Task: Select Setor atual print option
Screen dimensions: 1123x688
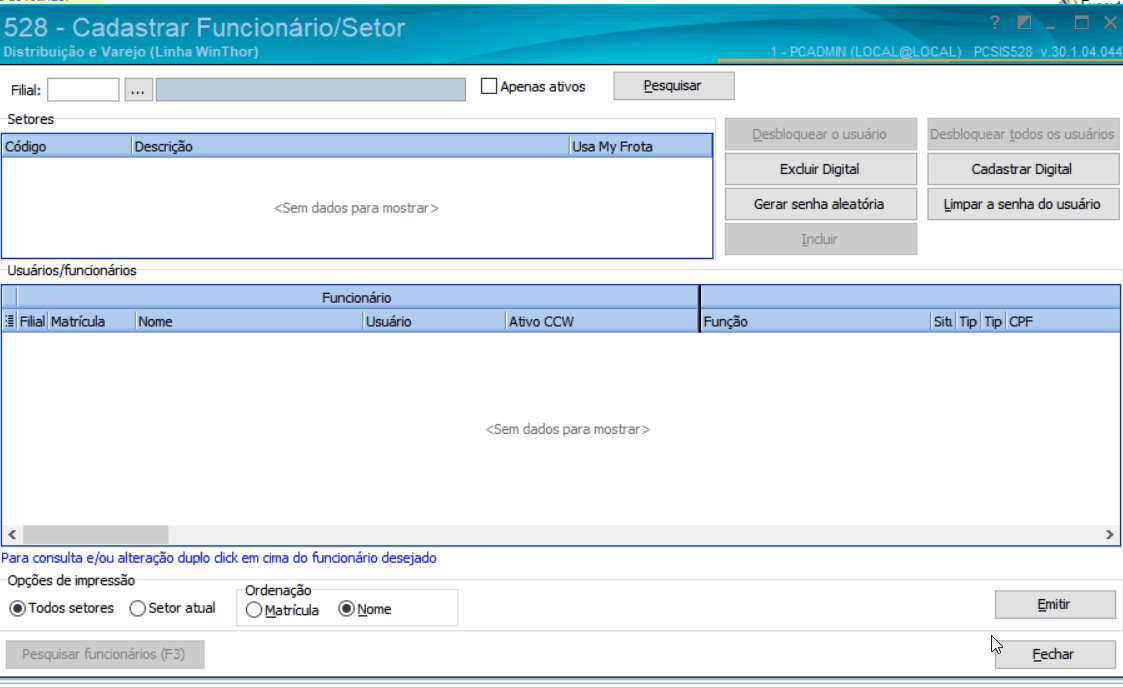Action: (138, 609)
